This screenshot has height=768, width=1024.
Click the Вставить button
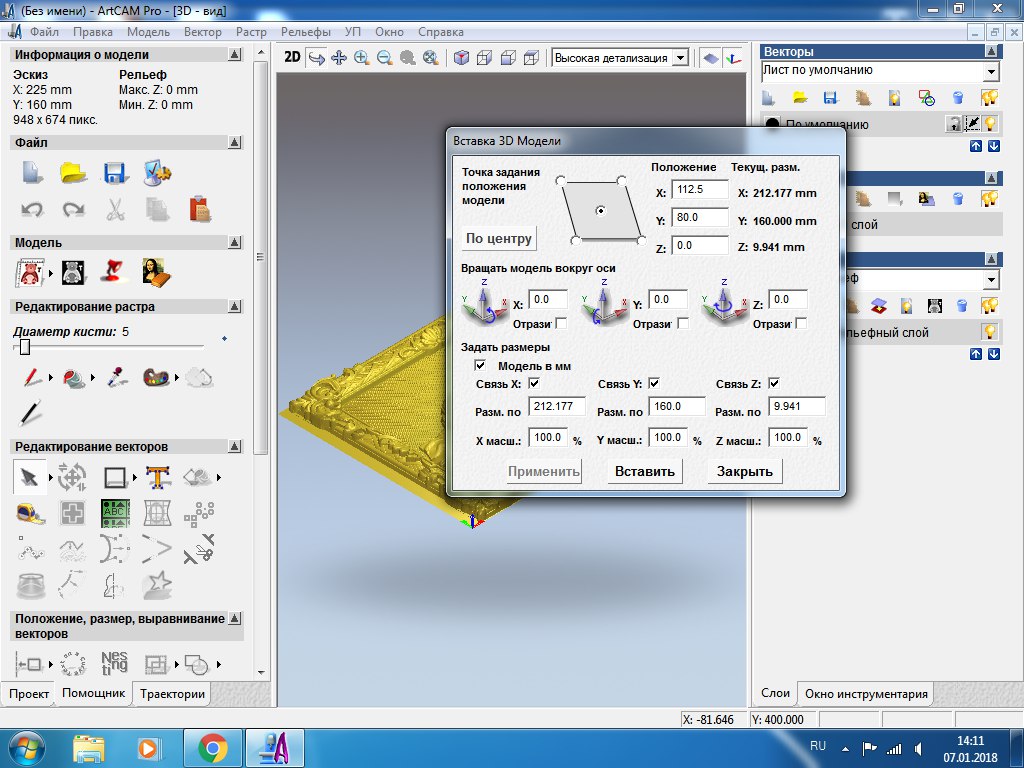[x=645, y=472]
